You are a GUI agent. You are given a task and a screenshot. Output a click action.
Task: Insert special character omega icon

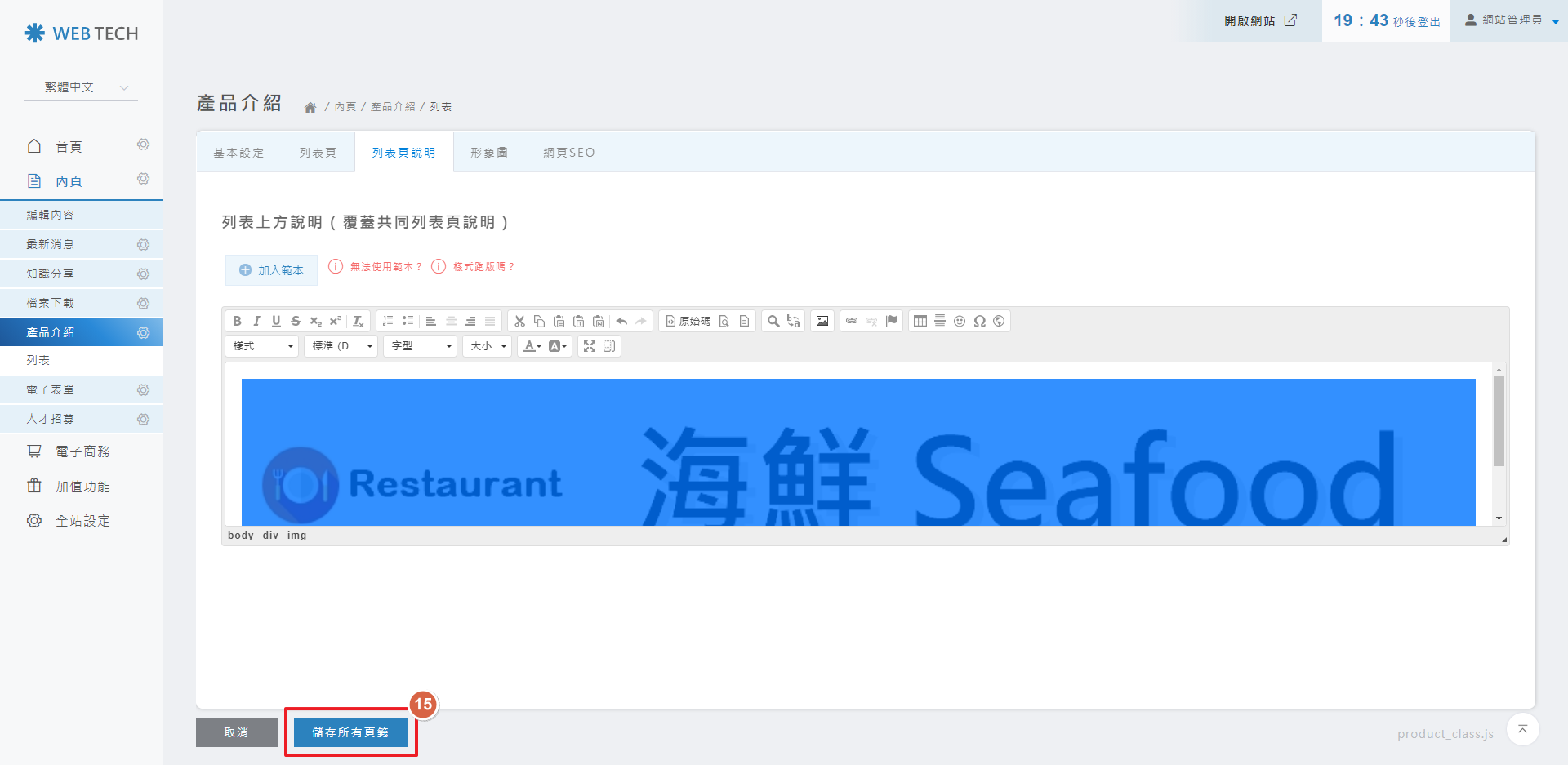979,321
